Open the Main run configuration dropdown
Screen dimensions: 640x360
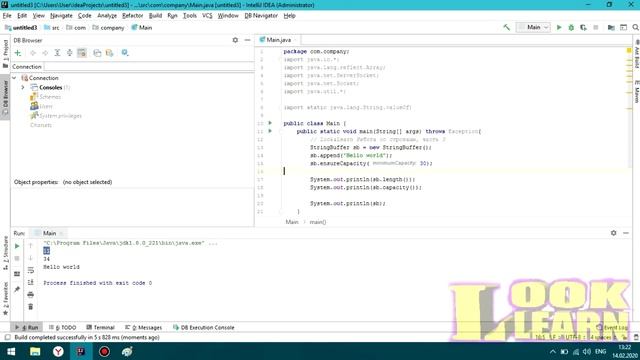click(x=533, y=27)
